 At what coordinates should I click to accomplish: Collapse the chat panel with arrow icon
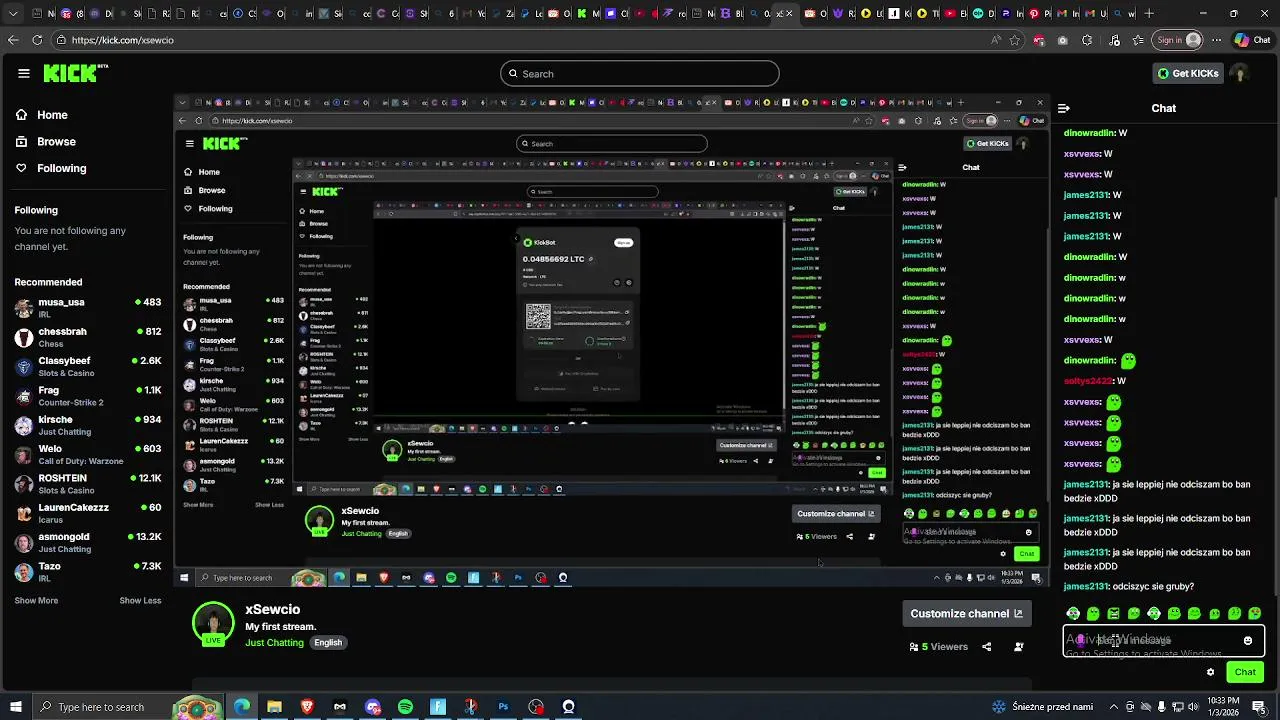tap(1064, 108)
